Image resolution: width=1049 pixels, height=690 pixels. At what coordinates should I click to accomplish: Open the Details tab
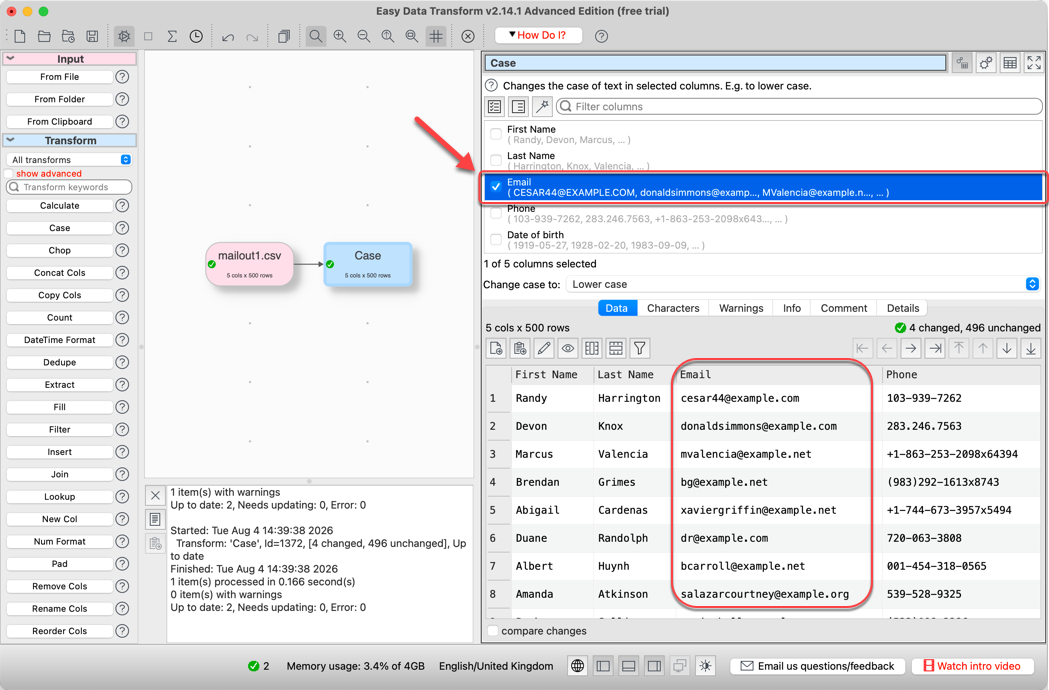902,308
